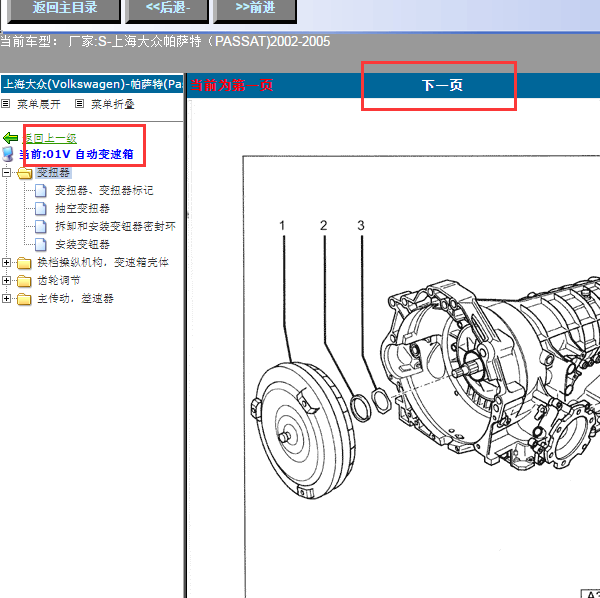The image size is (600, 598).
Task: Click the computer icon beside 当前:01V 自动变速箱
Action: click(8, 154)
